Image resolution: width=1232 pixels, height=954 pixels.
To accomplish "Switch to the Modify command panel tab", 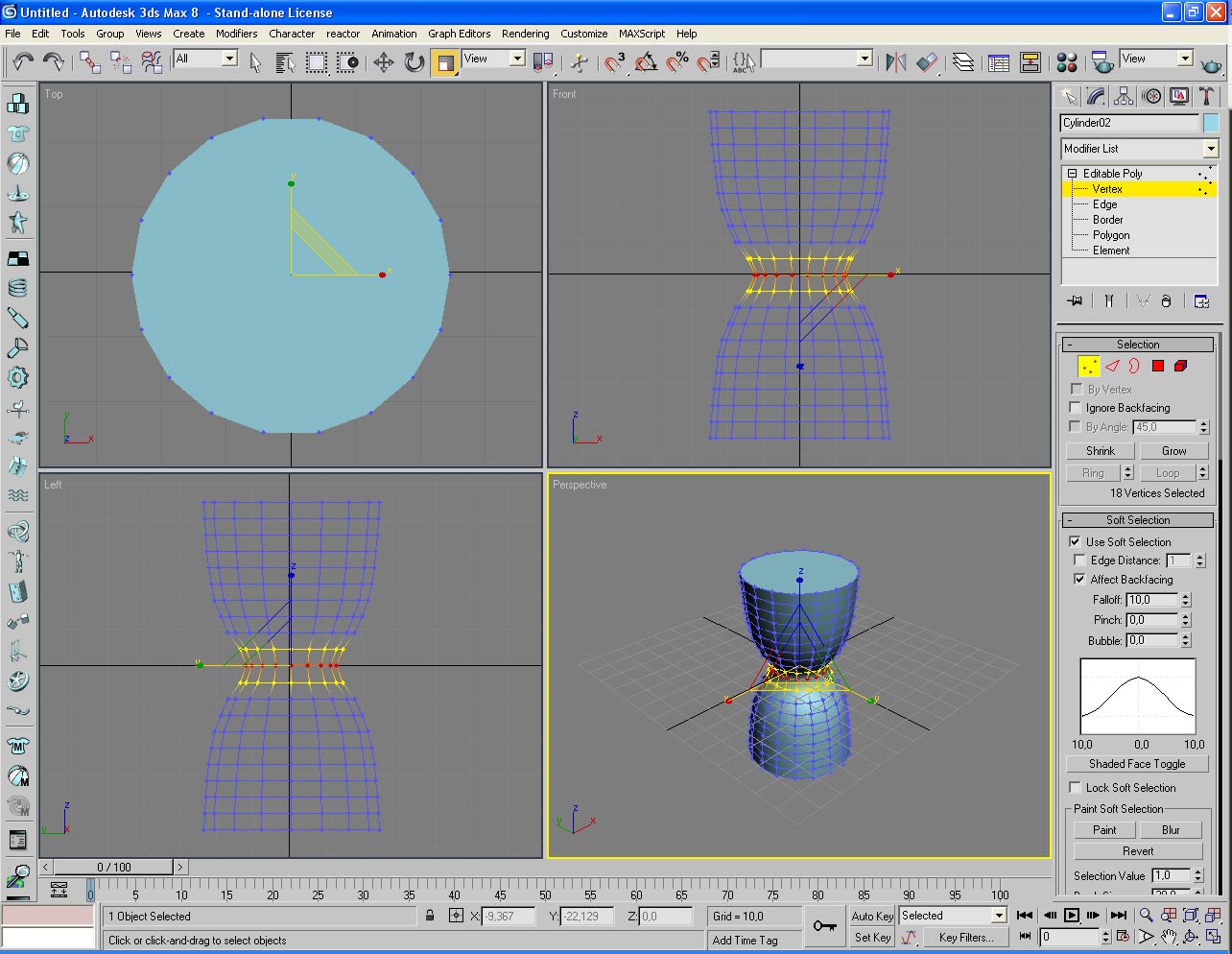I will pos(1096,96).
